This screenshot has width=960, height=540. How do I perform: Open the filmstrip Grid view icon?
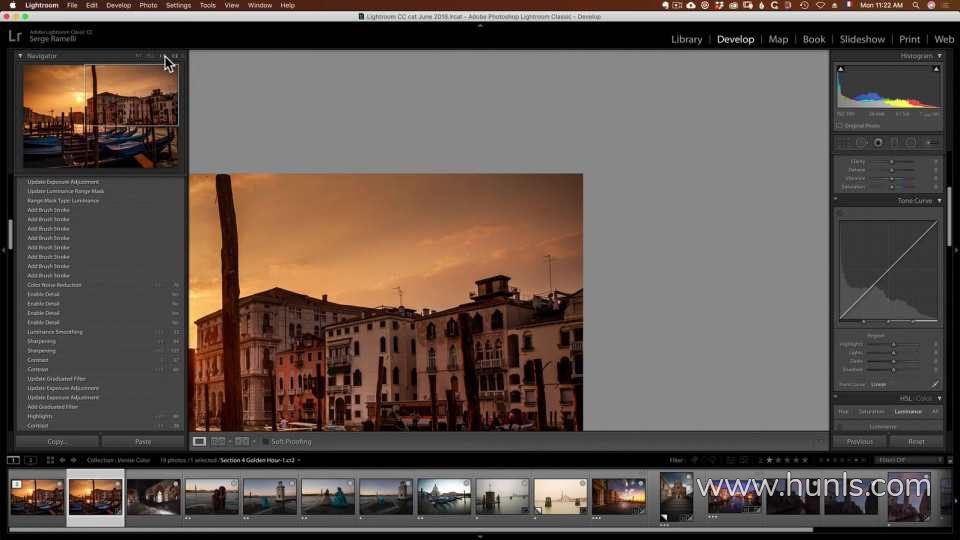click(50, 460)
